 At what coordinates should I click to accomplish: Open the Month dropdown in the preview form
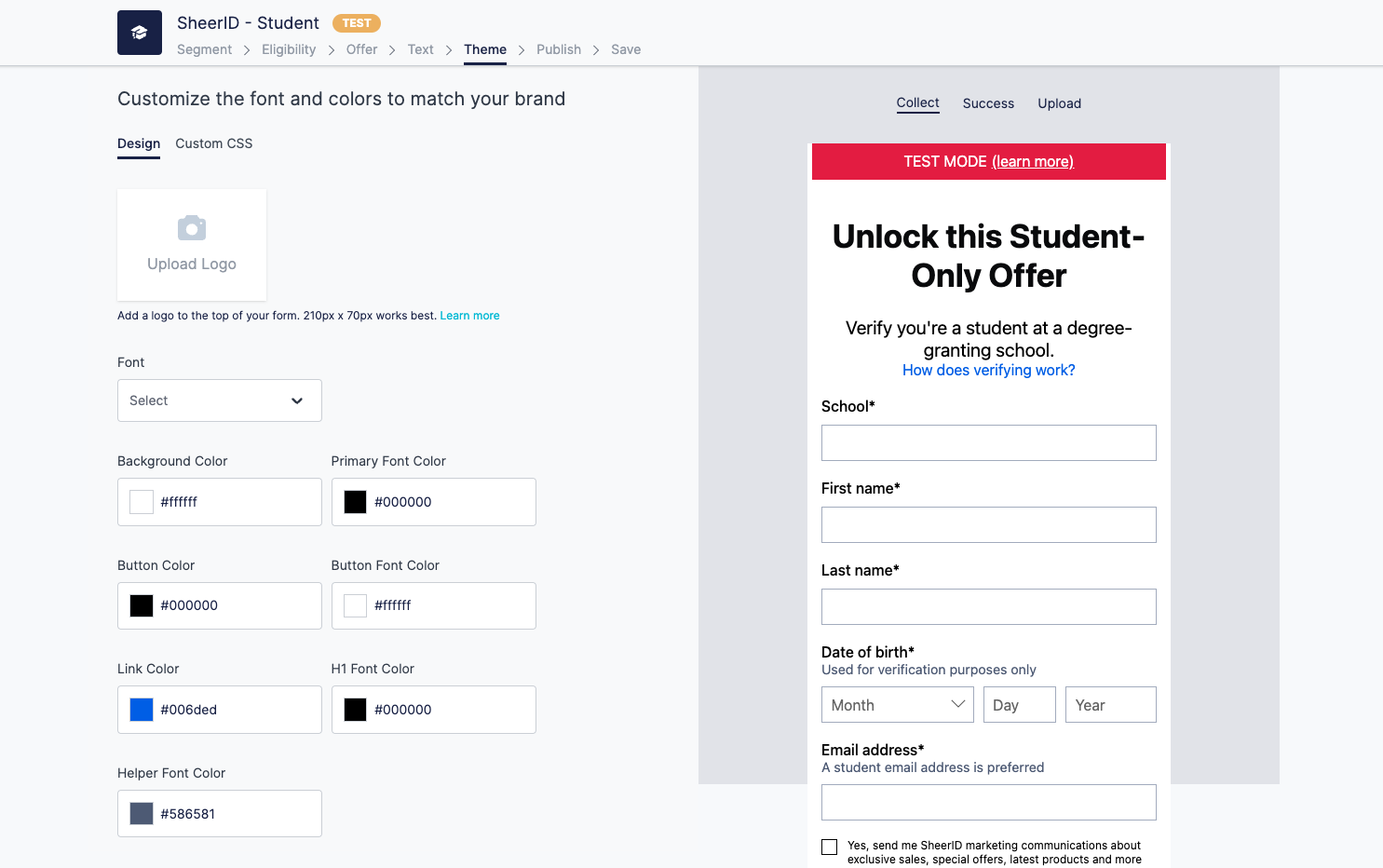tap(897, 704)
